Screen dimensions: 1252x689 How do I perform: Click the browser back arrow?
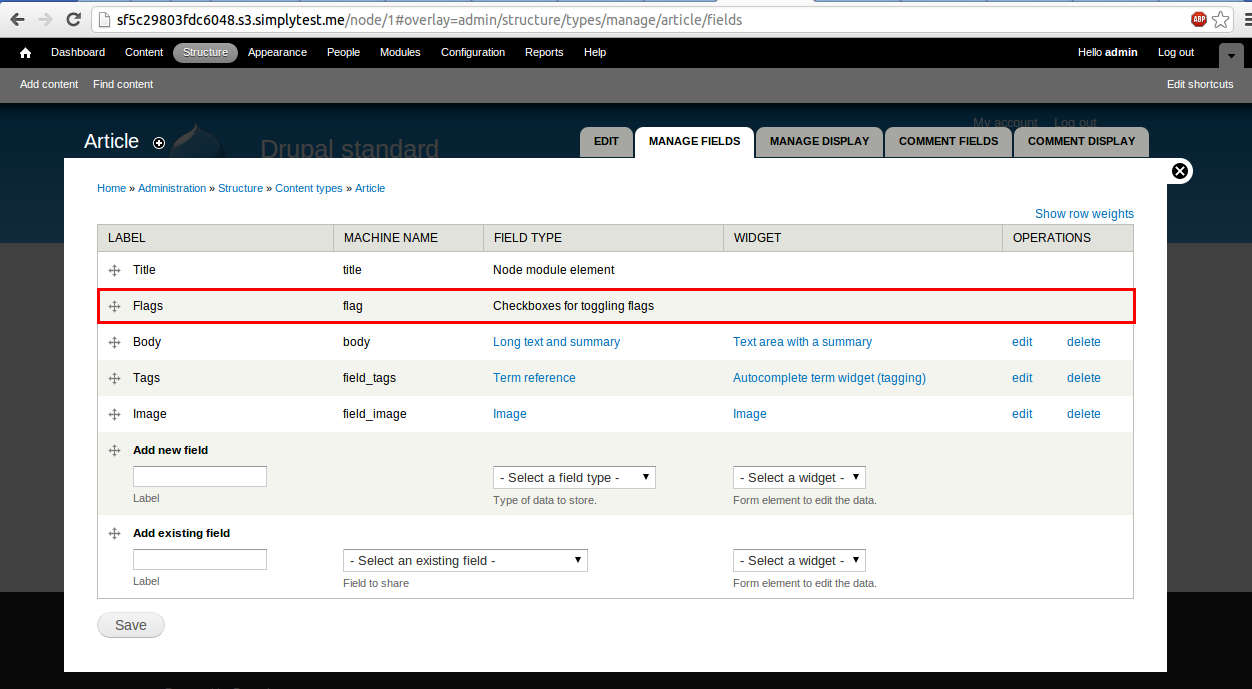(18, 19)
